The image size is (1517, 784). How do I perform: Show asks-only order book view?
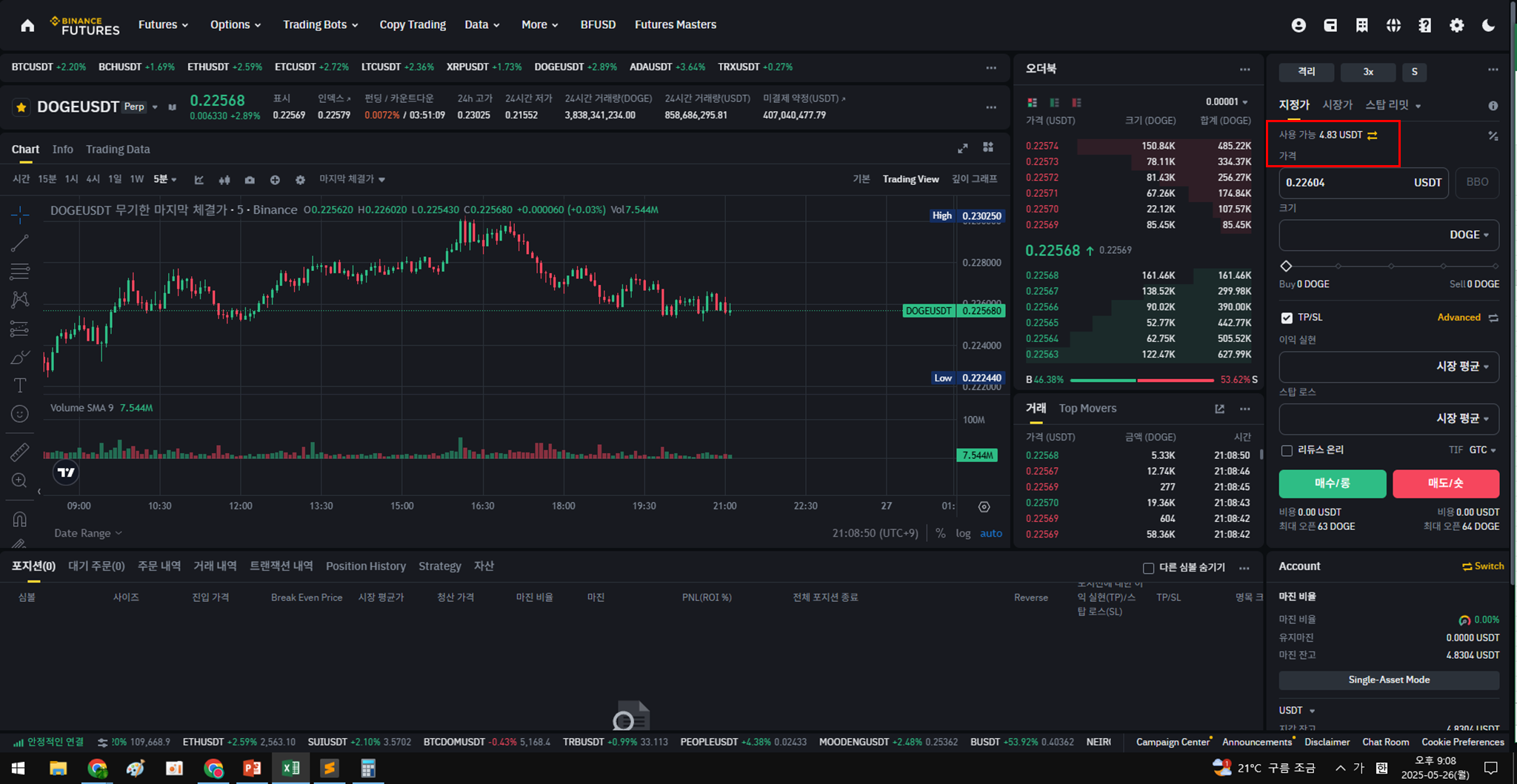[1076, 102]
